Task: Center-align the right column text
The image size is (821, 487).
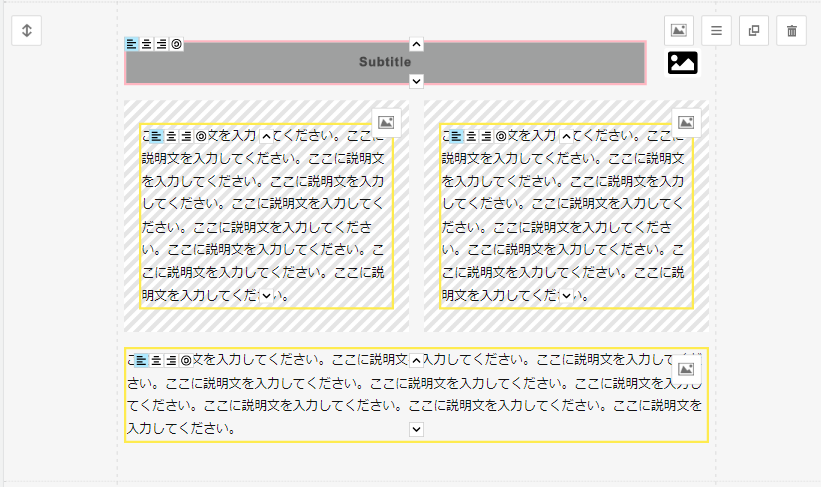Action: pyautogui.click(x=471, y=136)
